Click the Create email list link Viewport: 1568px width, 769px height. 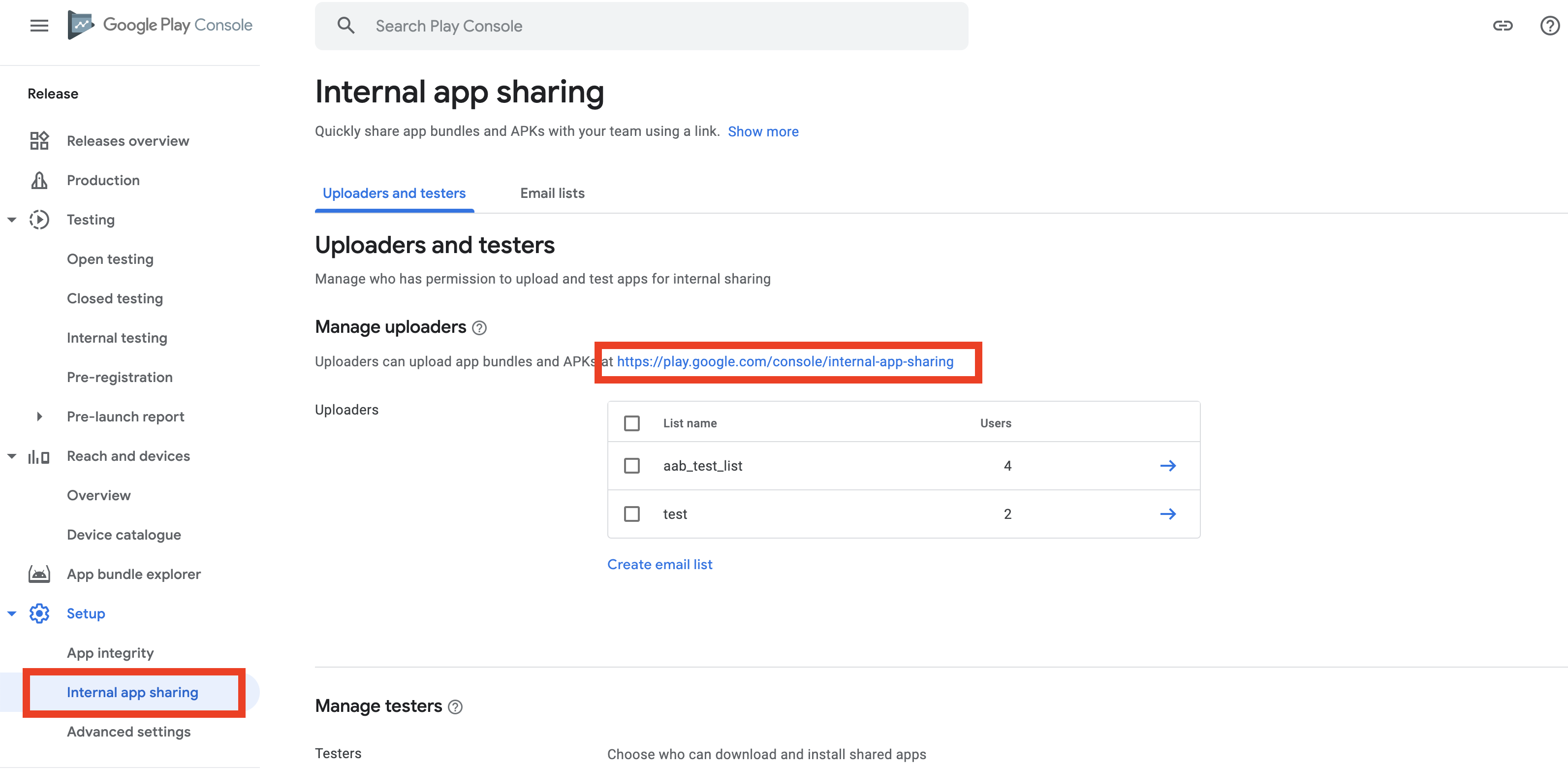coord(659,564)
